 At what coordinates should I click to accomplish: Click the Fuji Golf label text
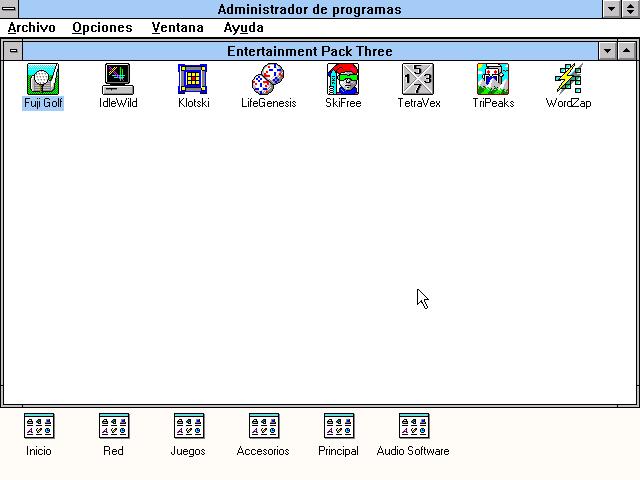pyautogui.click(x=43, y=103)
